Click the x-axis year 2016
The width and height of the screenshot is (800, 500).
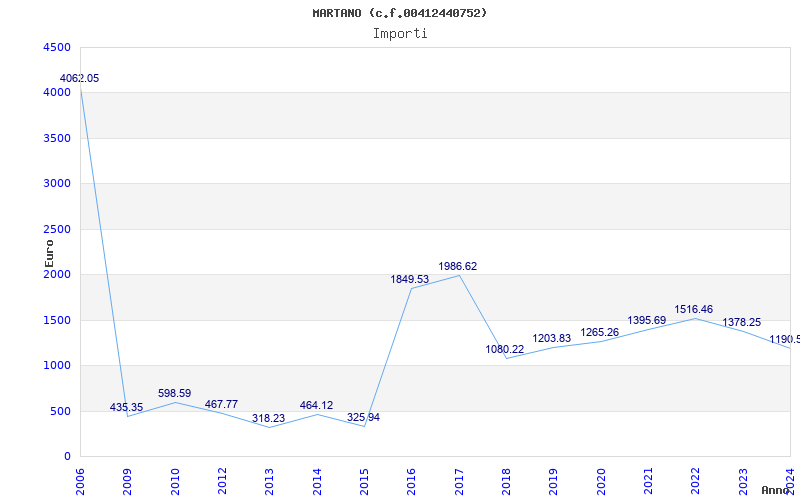pos(412,482)
